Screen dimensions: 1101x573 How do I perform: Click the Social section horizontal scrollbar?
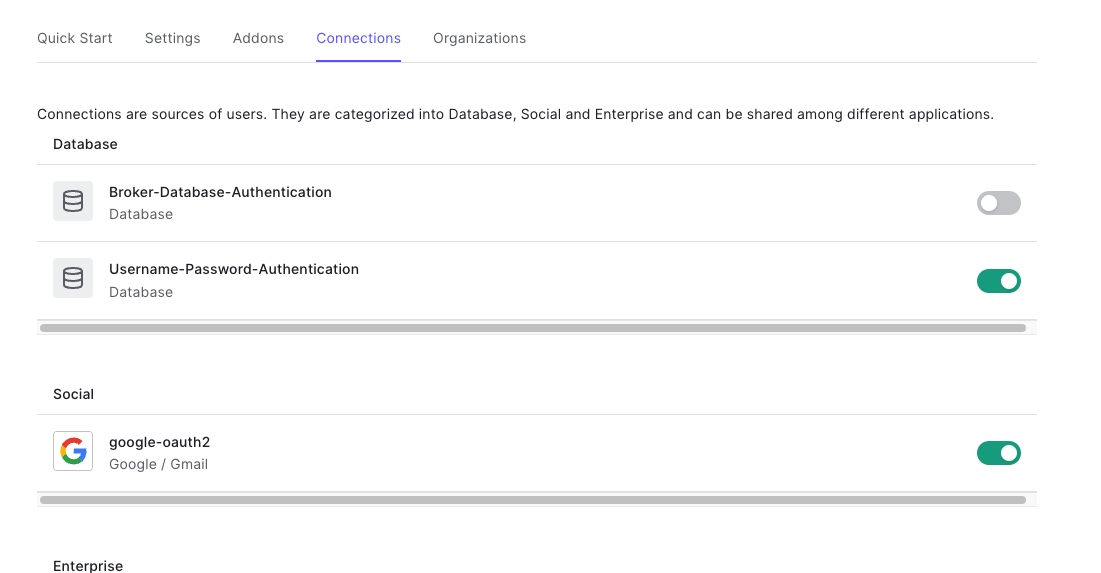click(533, 500)
